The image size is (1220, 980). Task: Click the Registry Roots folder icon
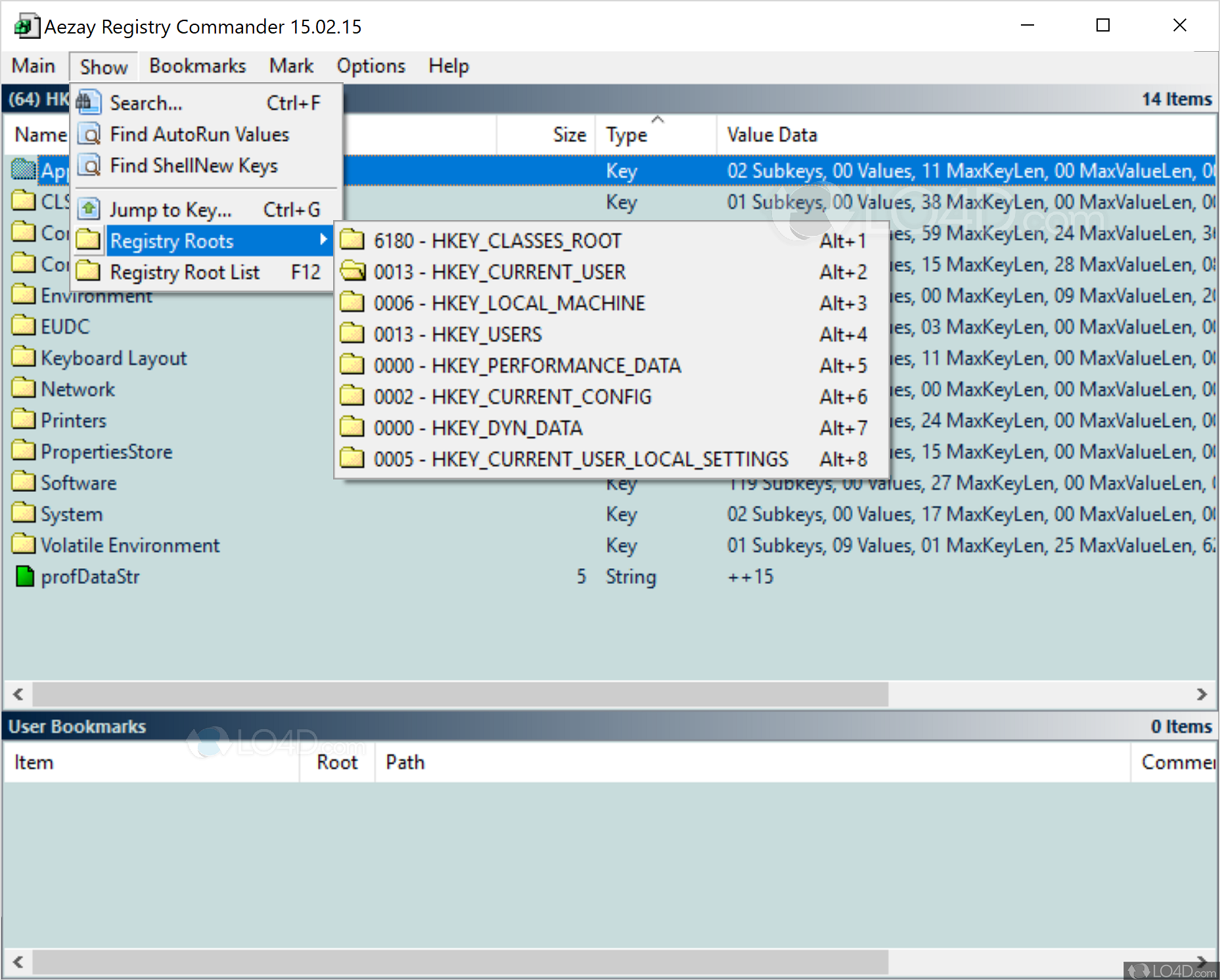[x=89, y=240]
